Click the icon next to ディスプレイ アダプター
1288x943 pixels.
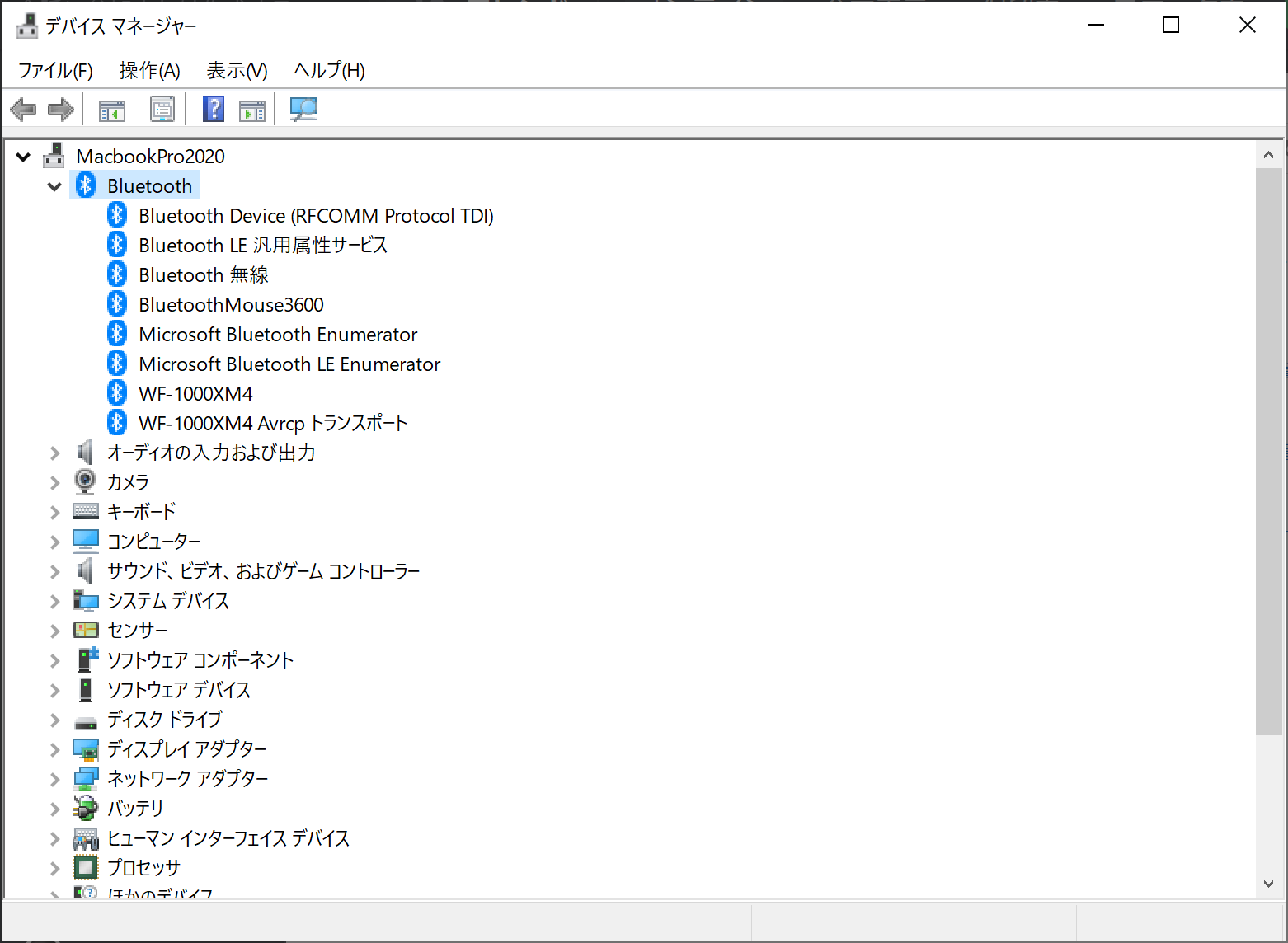click(x=86, y=748)
